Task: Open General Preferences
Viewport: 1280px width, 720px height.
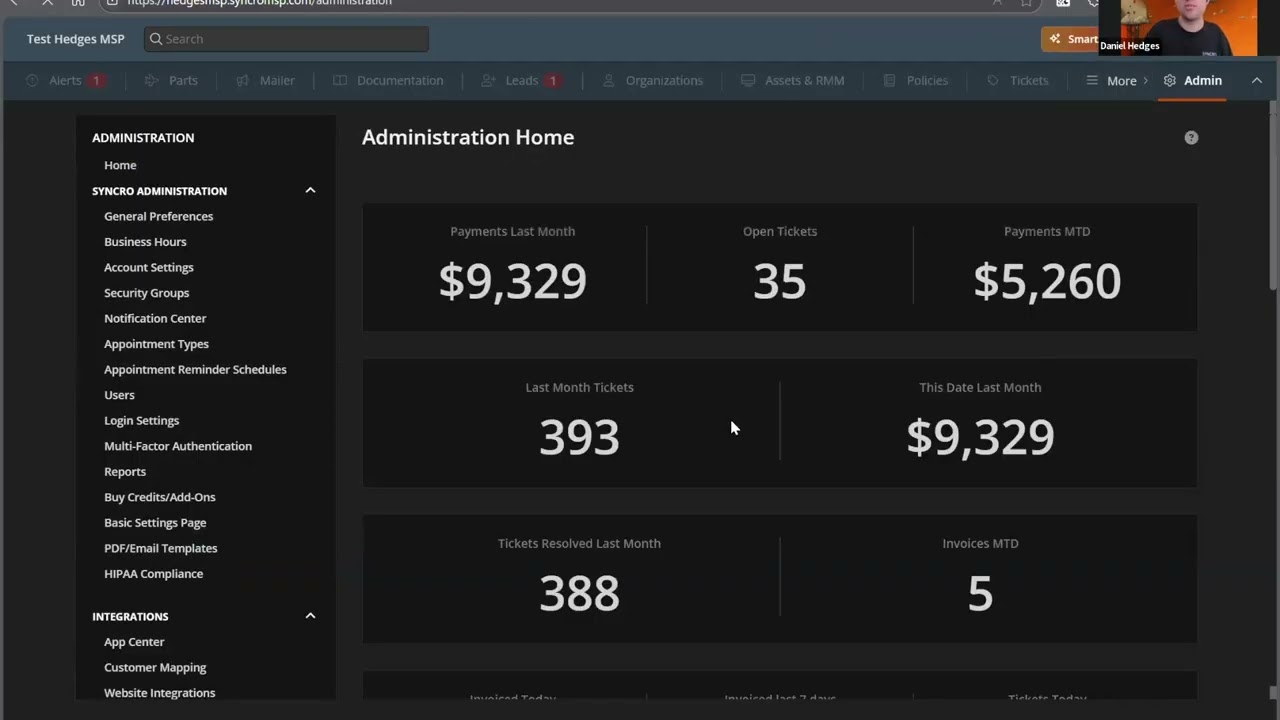Action: (x=158, y=216)
